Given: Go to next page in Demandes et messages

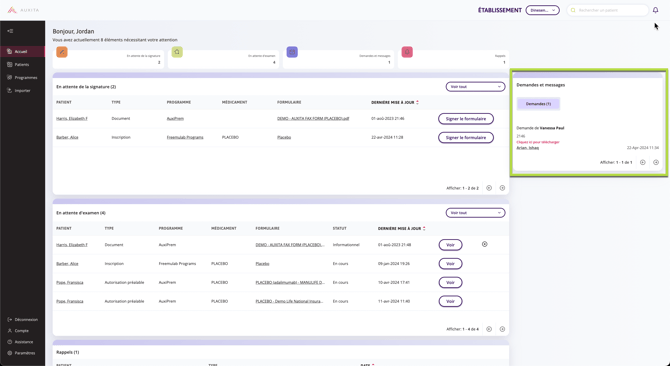Looking at the screenshot, I should click(x=656, y=162).
